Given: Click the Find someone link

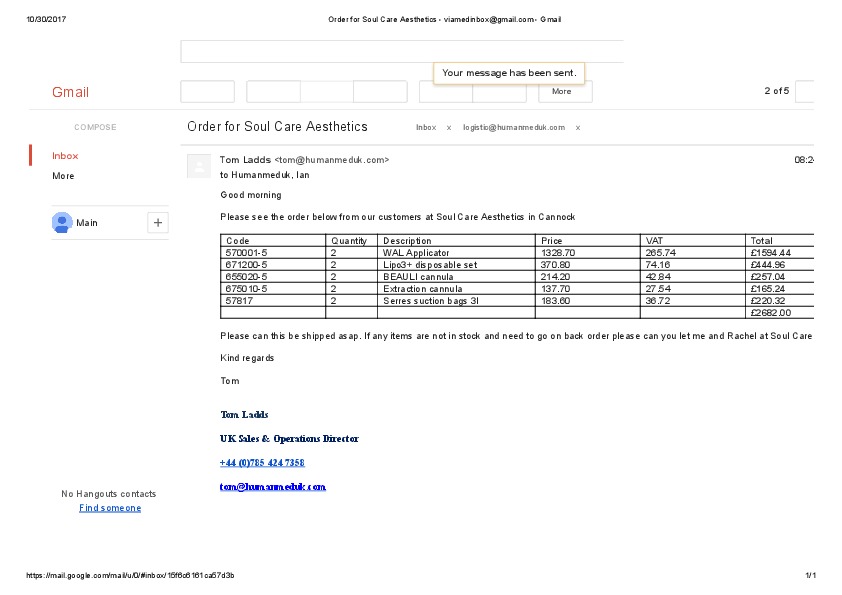Looking at the screenshot, I should coord(110,508).
